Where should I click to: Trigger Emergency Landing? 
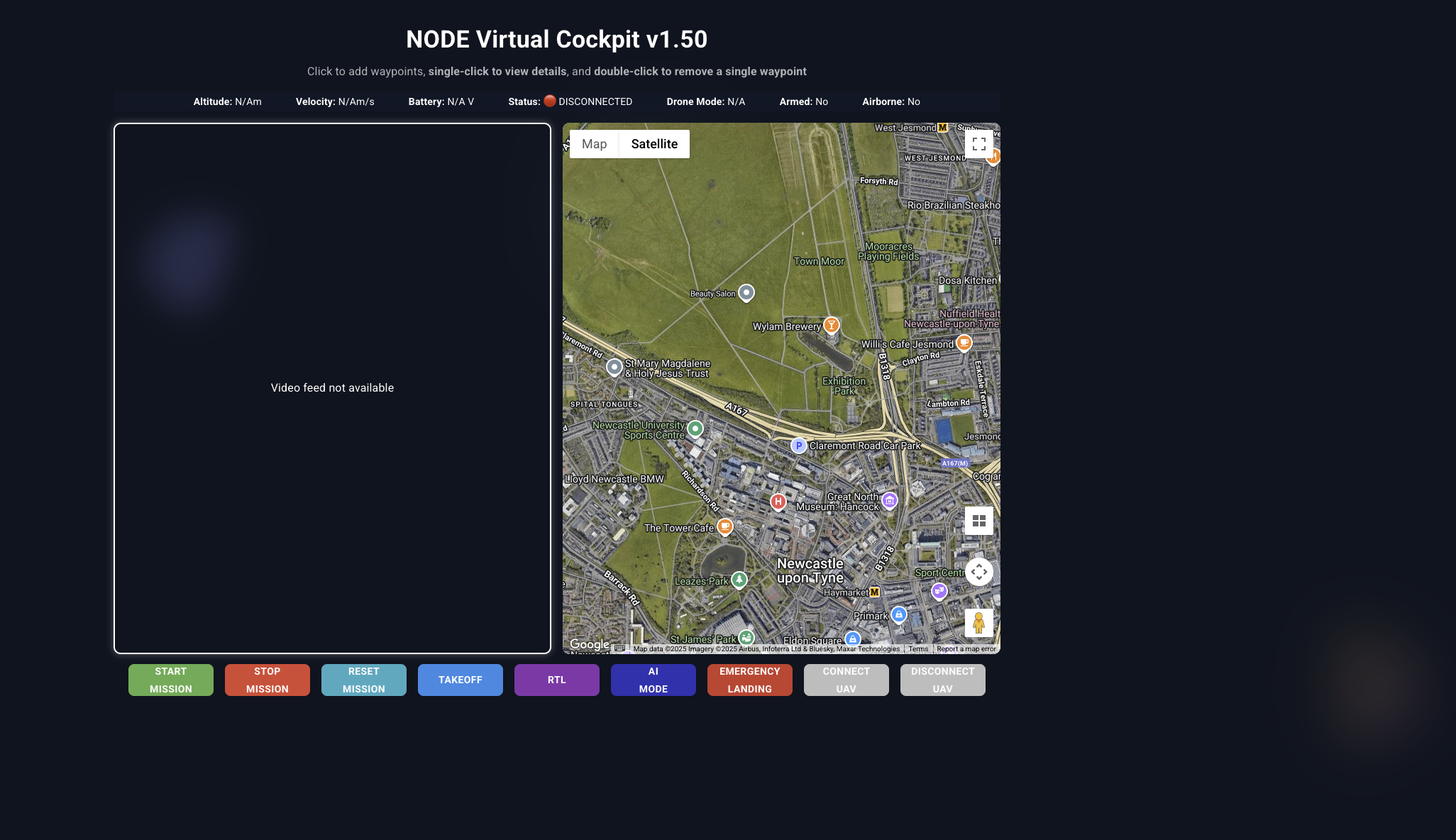click(749, 680)
